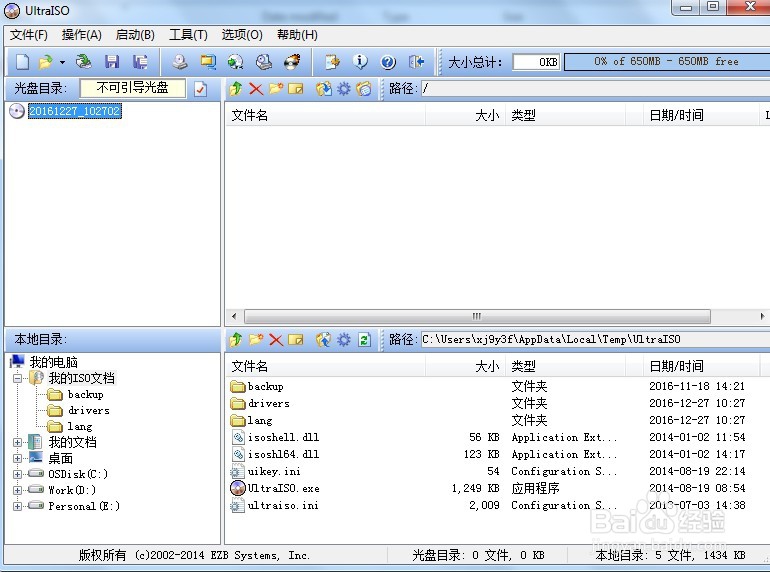770x572 pixels.
Task: Click the rename icon in local pane toolbar
Action: point(296,339)
